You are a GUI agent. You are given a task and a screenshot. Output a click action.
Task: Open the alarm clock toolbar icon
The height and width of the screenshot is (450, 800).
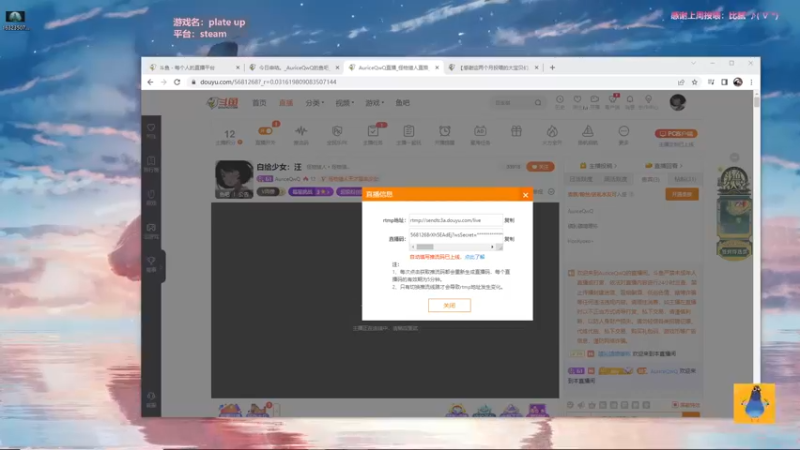tap(444, 131)
